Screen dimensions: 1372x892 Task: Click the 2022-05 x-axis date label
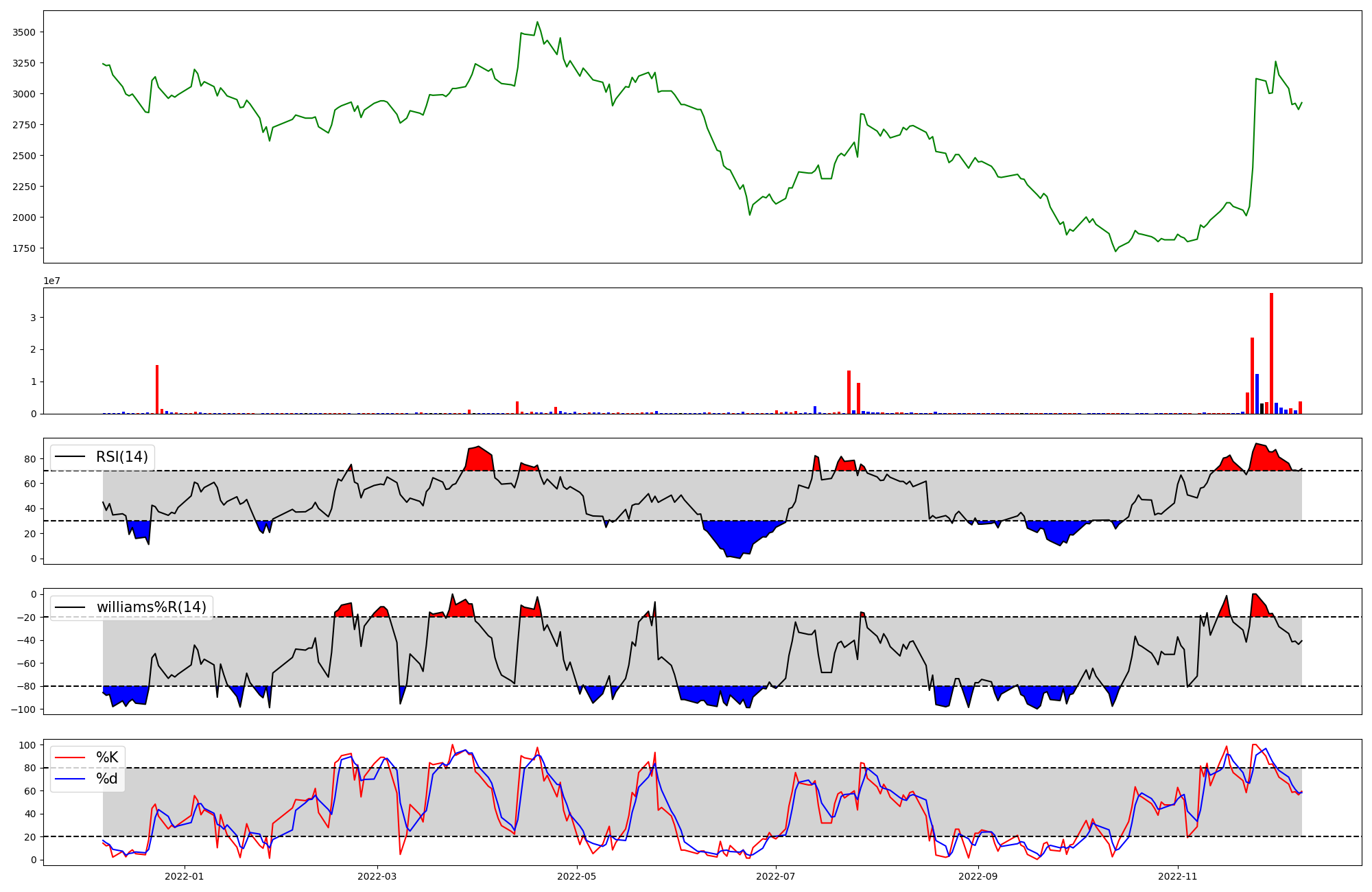pyautogui.click(x=577, y=876)
